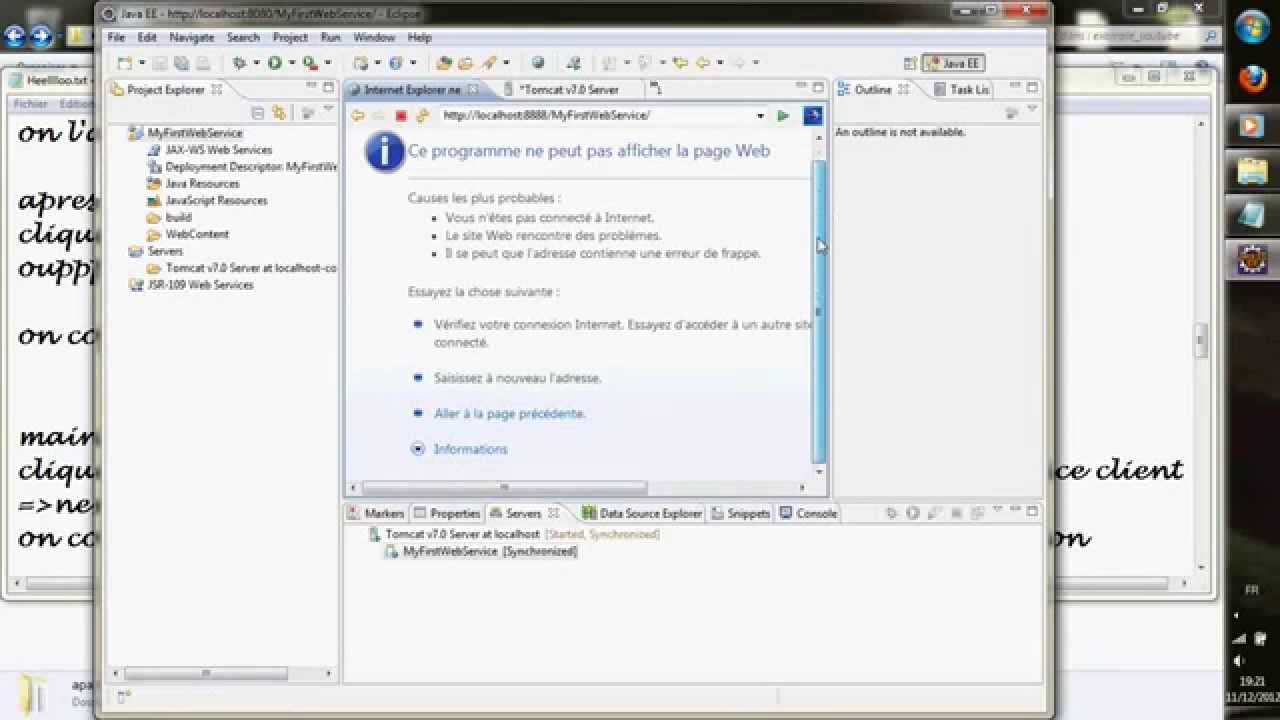Select the Java EE perspective button

coord(954,63)
